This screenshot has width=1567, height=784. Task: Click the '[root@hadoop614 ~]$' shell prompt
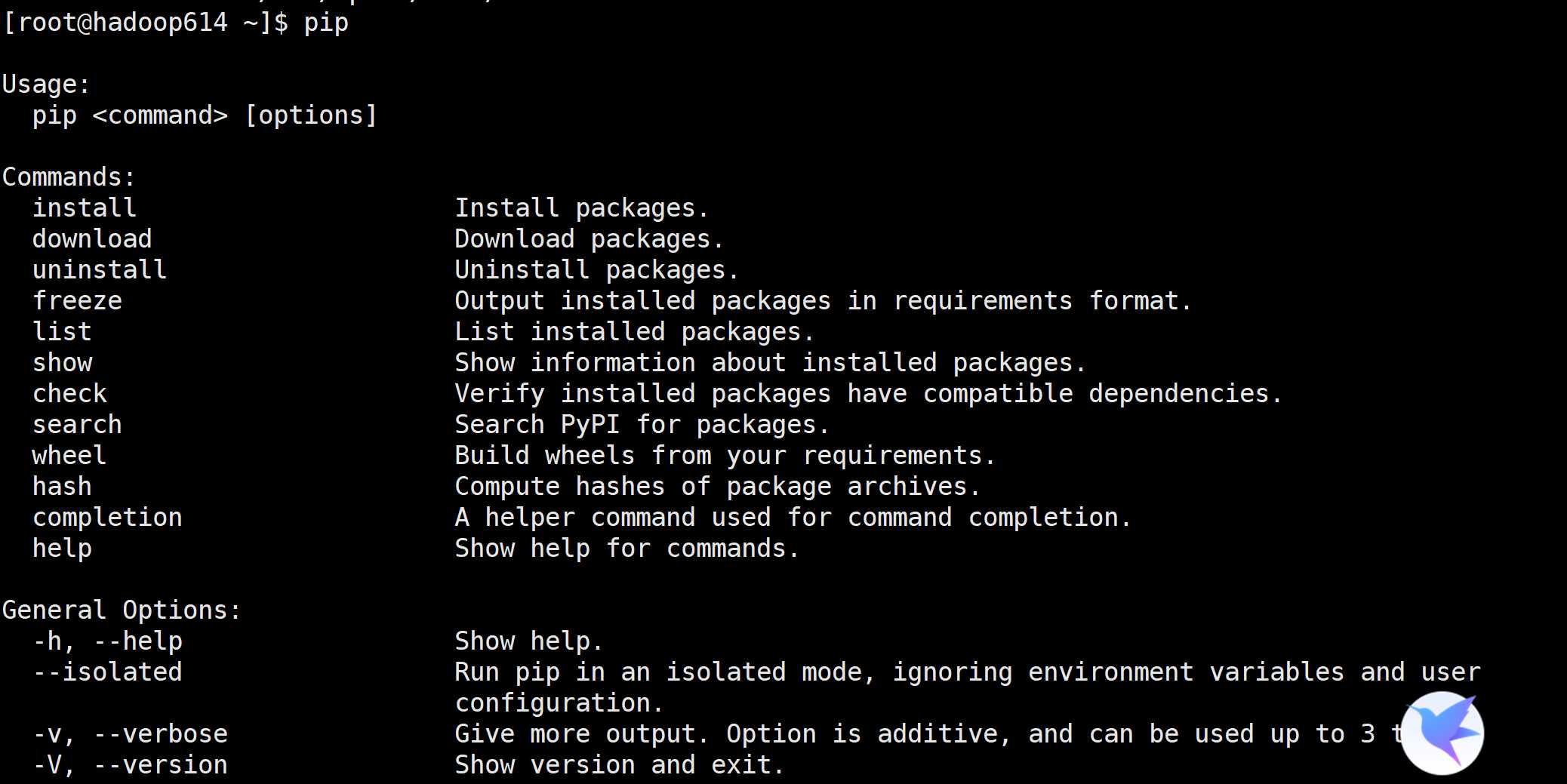(145, 23)
